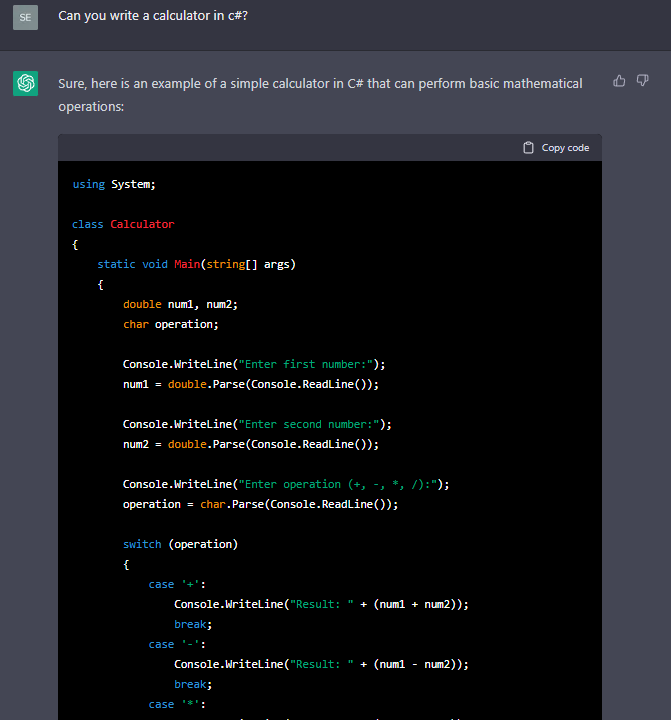Screen dimensions: 671x720
Task: Click the ChatGPT logo avatar
Action: [25, 84]
